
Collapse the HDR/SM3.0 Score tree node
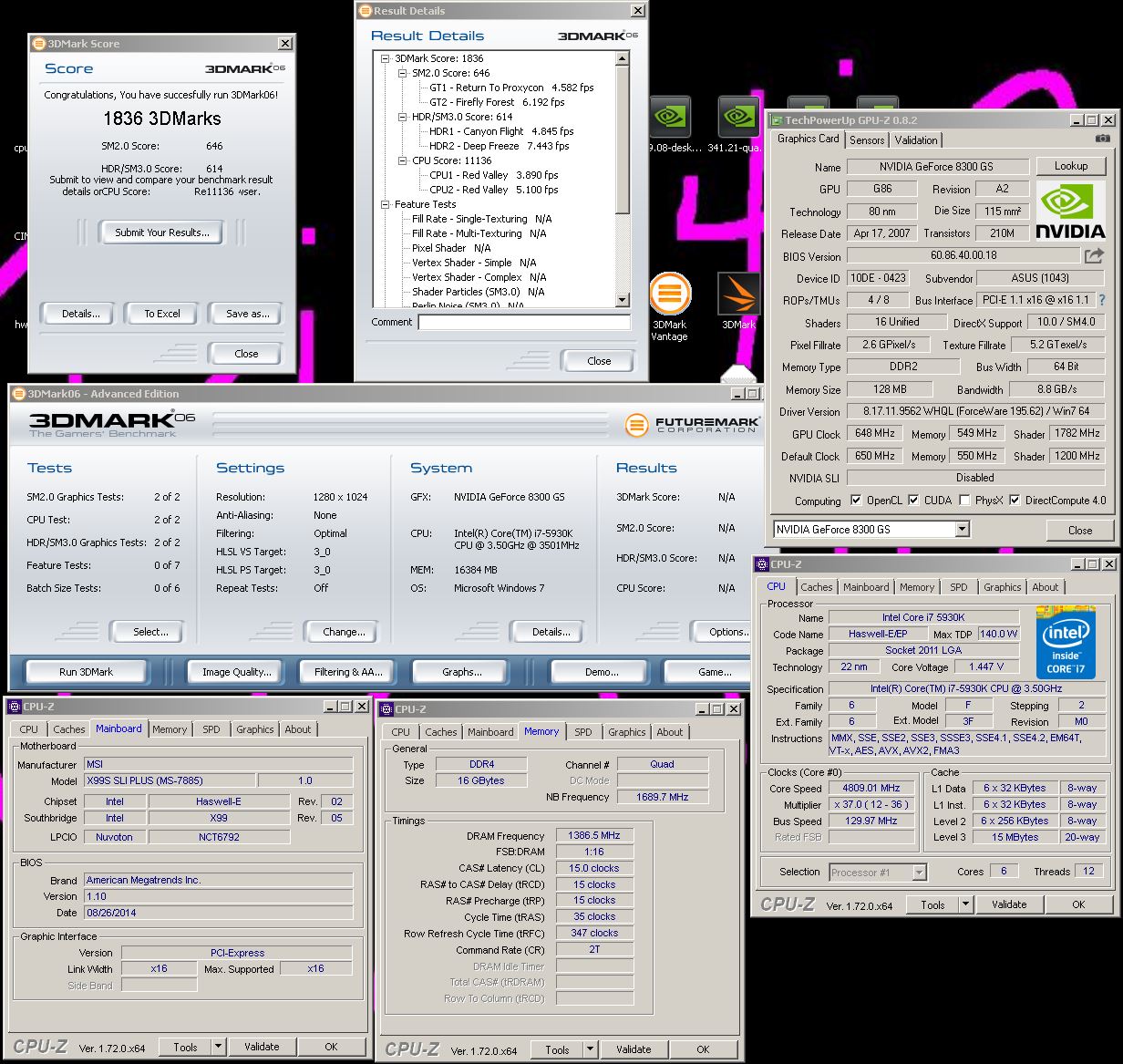[x=402, y=117]
